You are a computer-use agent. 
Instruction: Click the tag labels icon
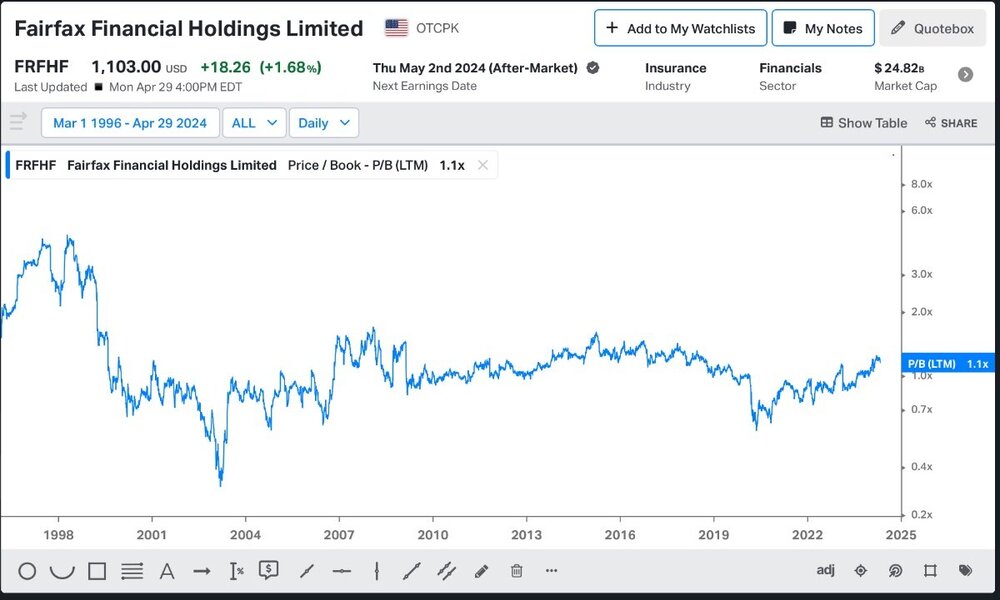coord(966,571)
